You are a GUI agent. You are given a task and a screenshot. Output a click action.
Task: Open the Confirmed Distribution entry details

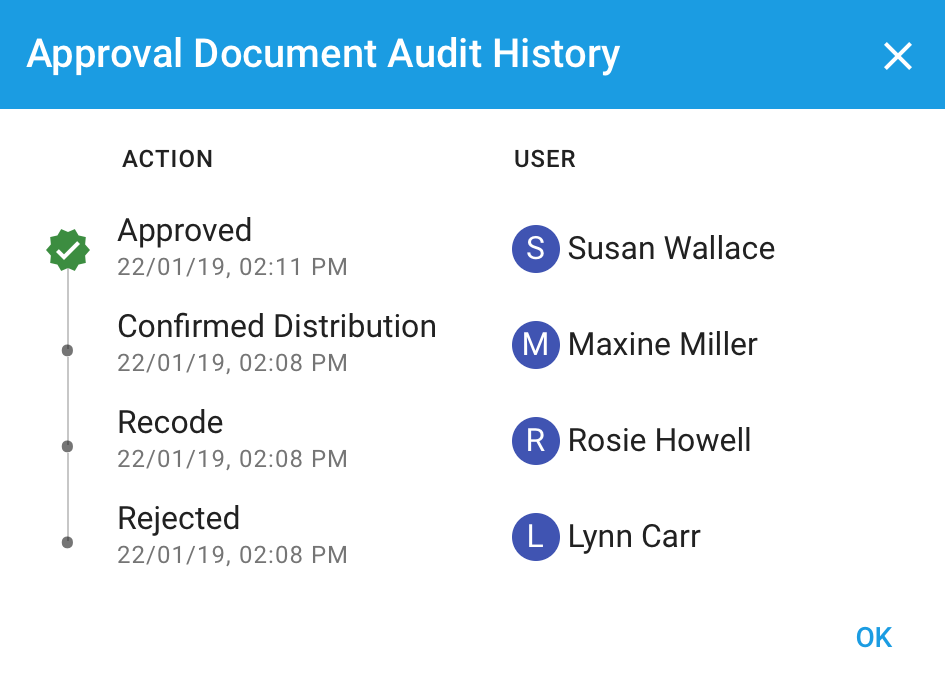tap(278, 327)
